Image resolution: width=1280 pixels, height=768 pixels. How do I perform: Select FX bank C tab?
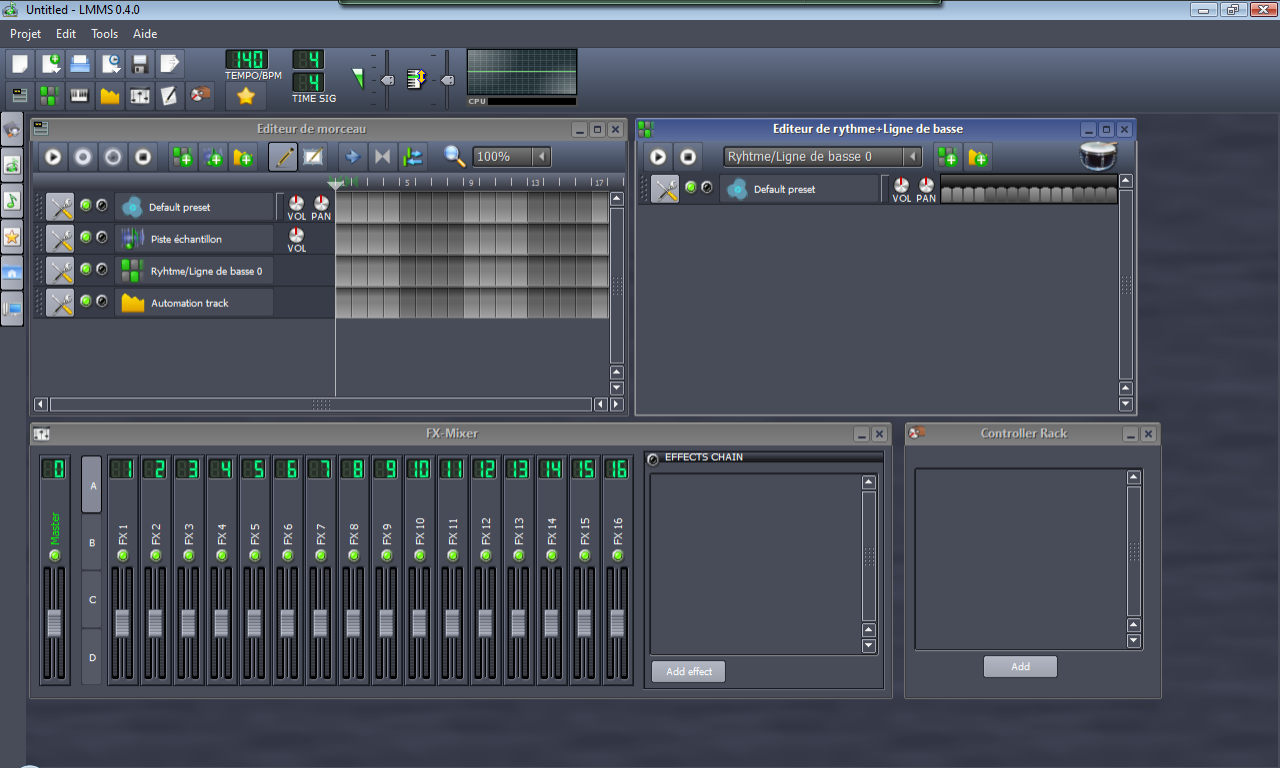[92, 599]
